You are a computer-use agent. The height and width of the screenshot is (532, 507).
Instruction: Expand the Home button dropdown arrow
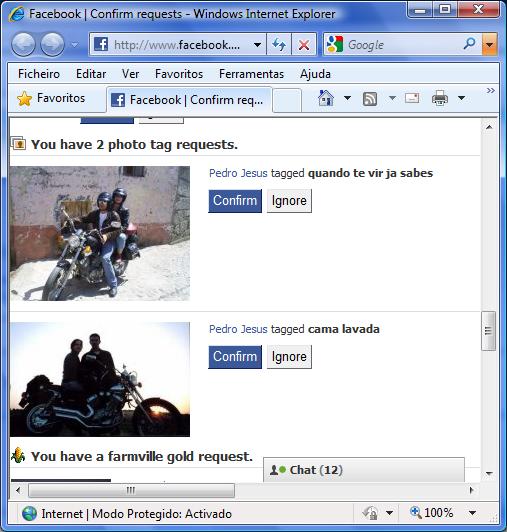pyautogui.click(x=347, y=98)
